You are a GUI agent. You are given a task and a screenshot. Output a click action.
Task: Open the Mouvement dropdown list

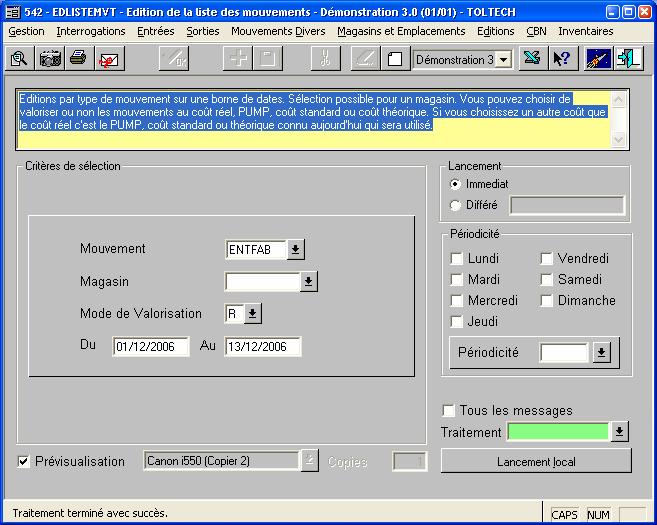(296, 249)
